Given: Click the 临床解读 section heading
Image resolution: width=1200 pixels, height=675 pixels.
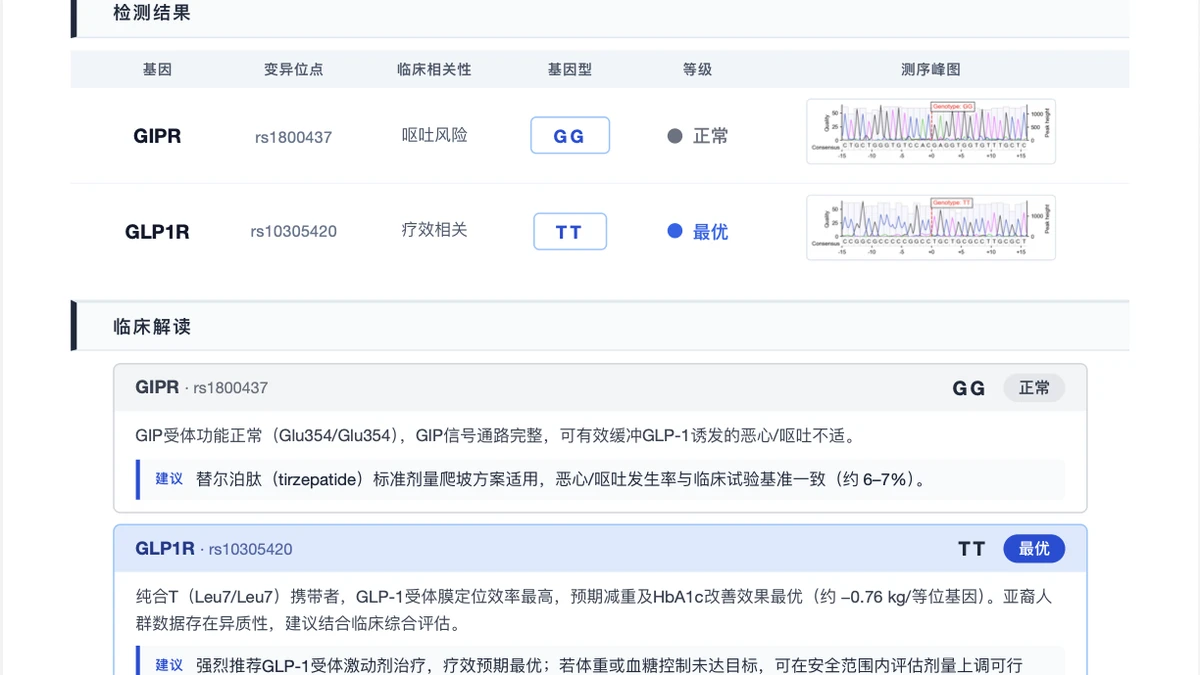Looking at the screenshot, I should point(152,327).
